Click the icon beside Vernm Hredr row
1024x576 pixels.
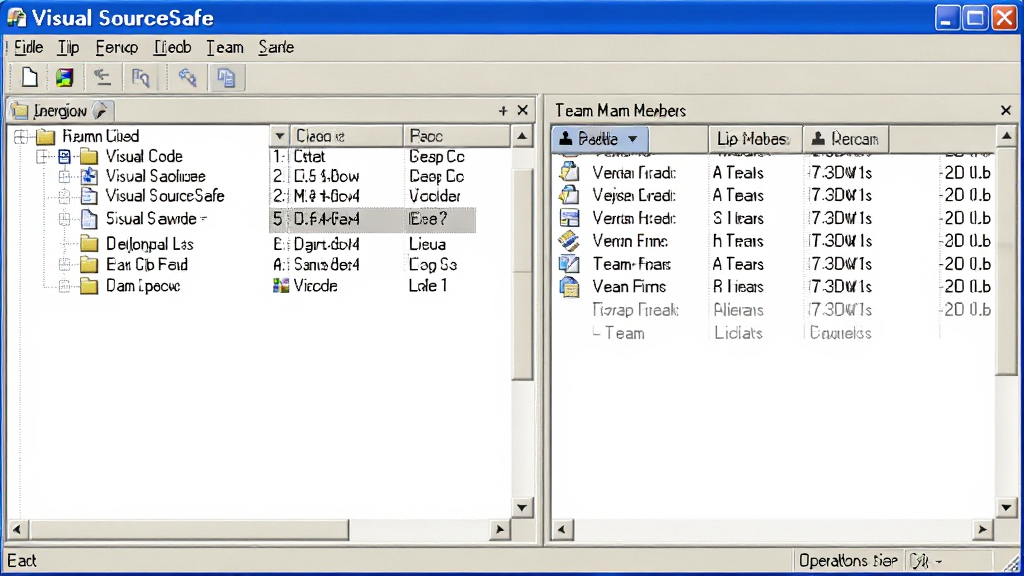[x=569, y=217]
